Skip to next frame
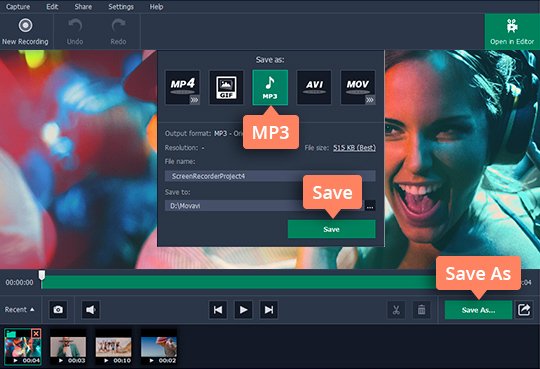 tap(269, 310)
